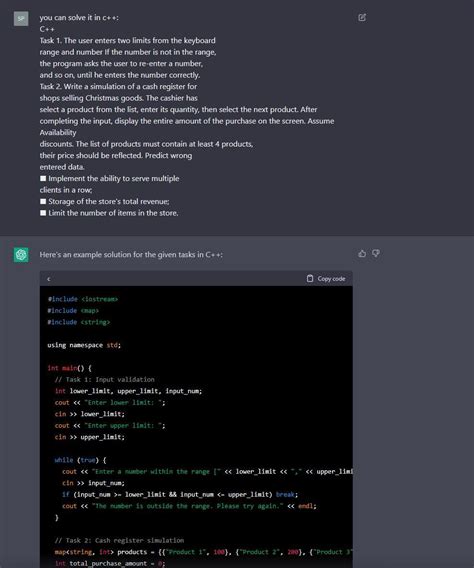Viewport: 474px width, 568px height.
Task: Tick the box beside 'Limit the number of items'
Action: [x=43, y=213]
